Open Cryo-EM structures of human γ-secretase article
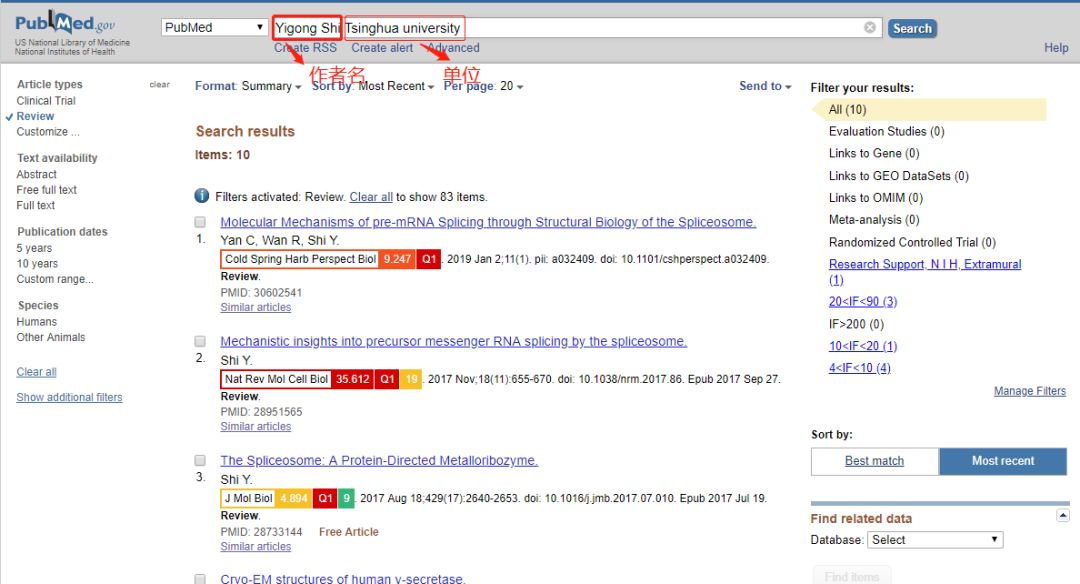Image resolution: width=1080 pixels, height=584 pixels. tap(343, 578)
